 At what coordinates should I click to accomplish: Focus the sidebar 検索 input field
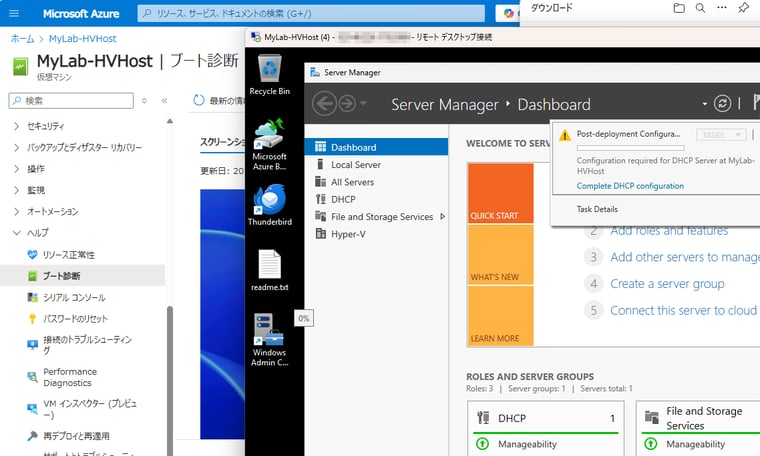pos(71,100)
